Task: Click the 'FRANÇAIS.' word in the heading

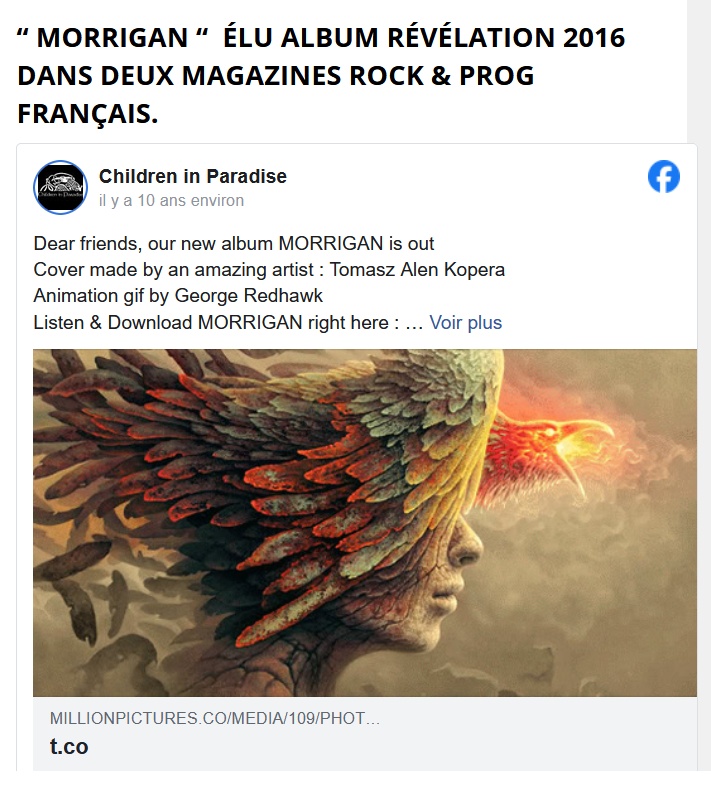Action: coord(88,114)
